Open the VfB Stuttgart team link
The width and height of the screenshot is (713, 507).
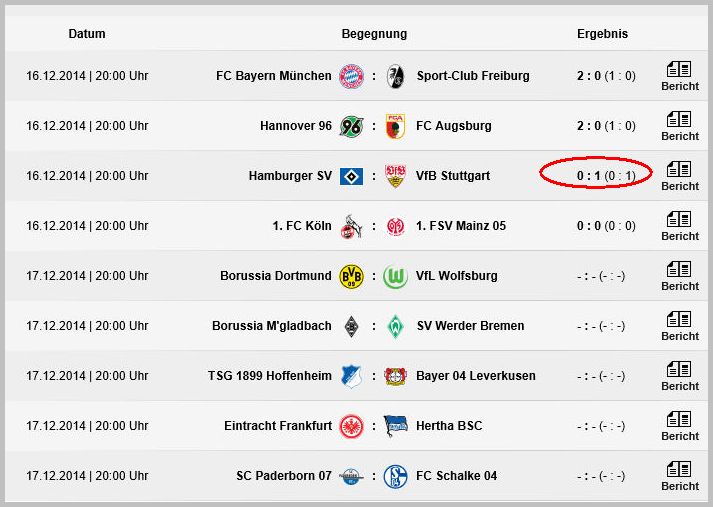(453, 176)
